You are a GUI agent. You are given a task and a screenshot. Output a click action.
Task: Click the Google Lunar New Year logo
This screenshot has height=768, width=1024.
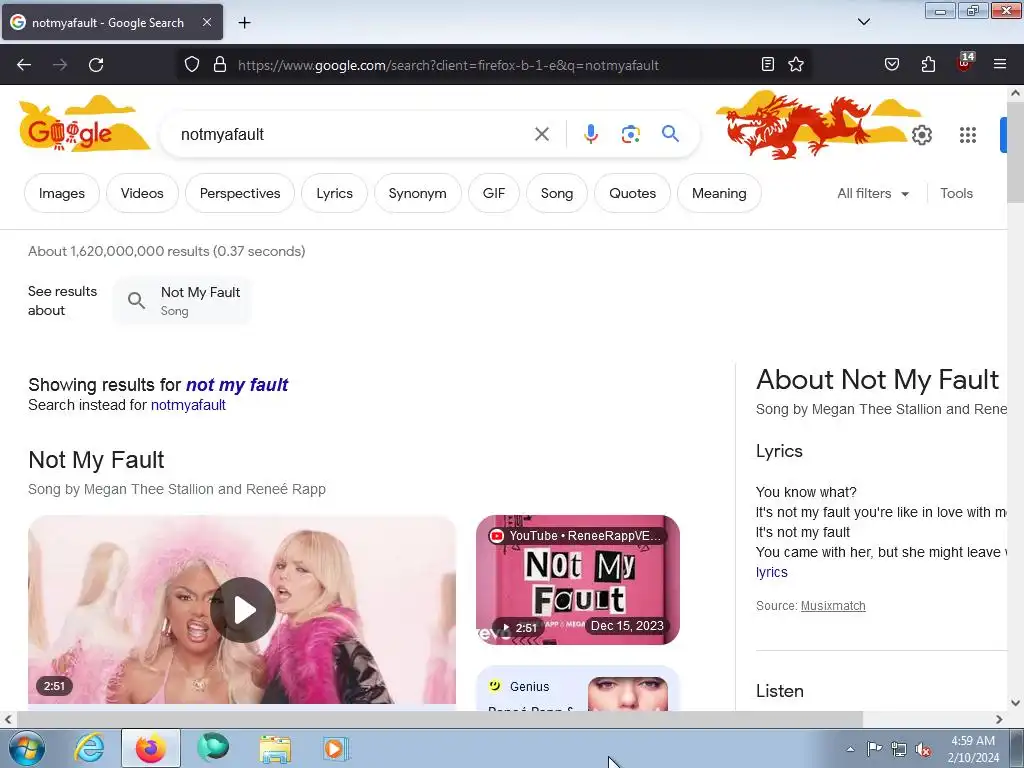[x=84, y=124]
